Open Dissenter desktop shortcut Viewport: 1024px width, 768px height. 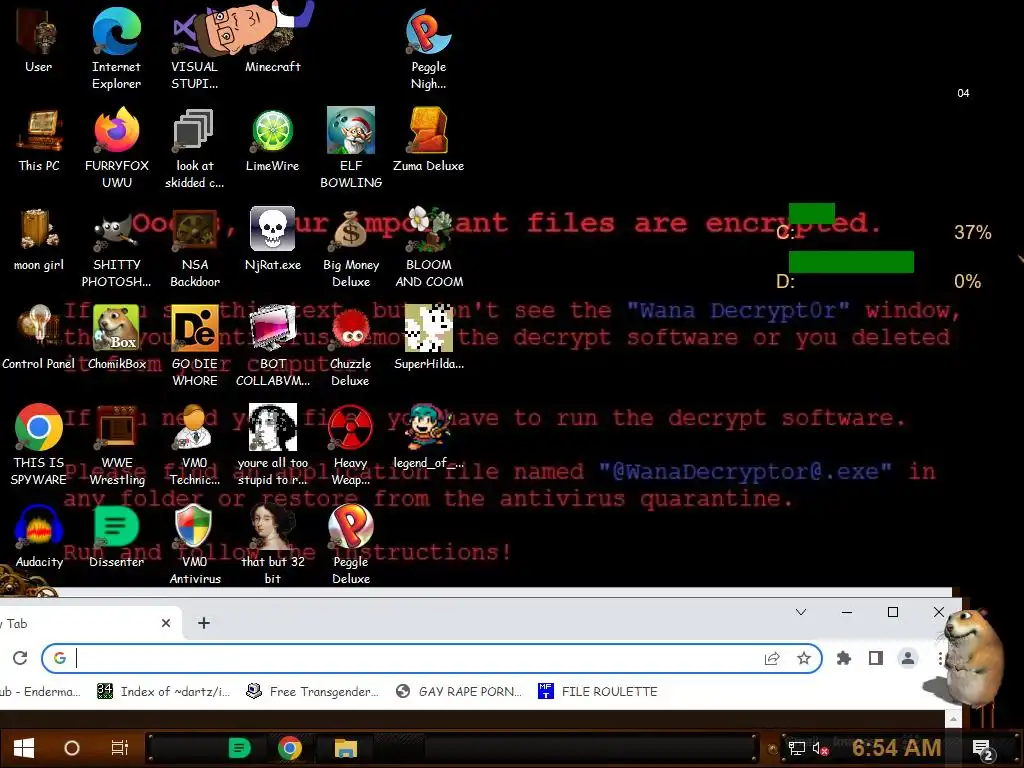pos(116,536)
